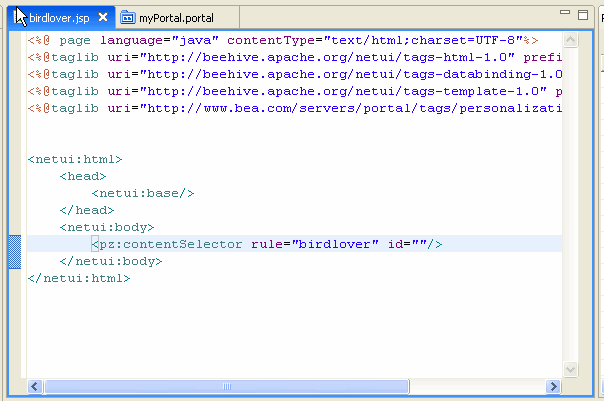Click the <netui:base/> tag
Image resolution: width=604 pixels, height=401 pixels.
point(143,193)
